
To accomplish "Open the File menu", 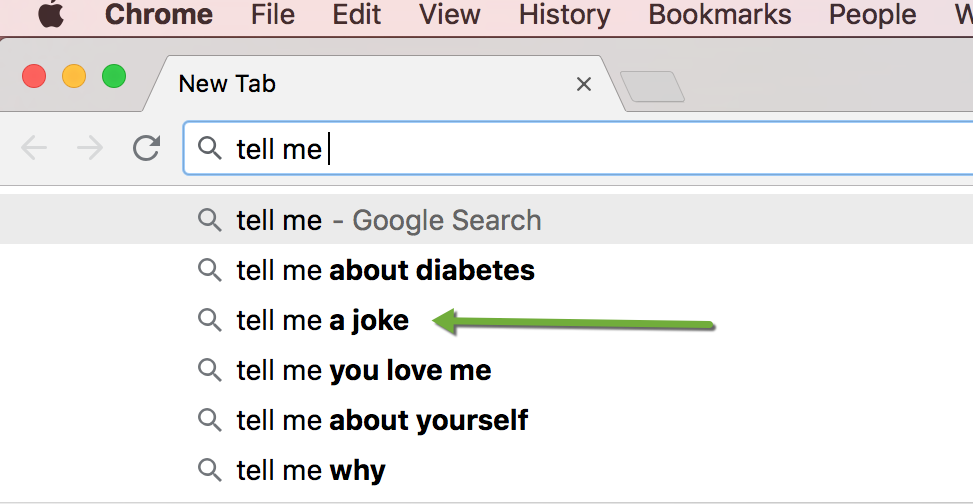I will click(273, 14).
